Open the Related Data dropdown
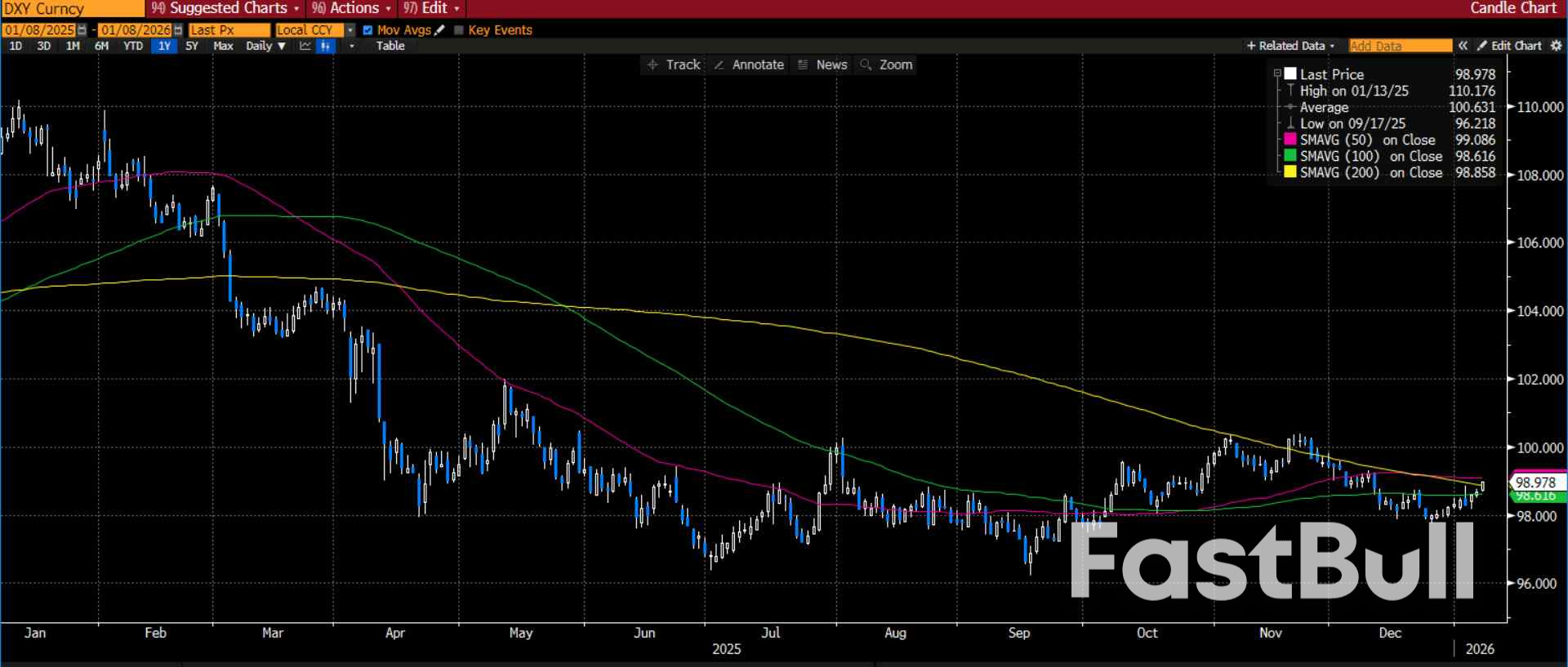The width and height of the screenshot is (1568, 667). [x=1290, y=46]
